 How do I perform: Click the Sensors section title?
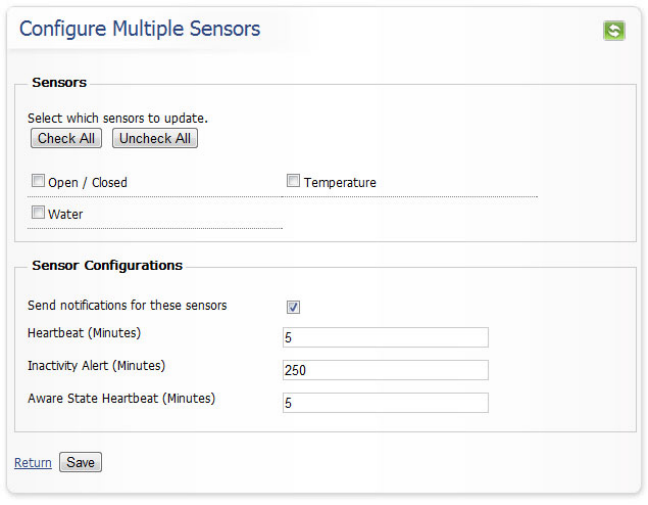tap(59, 83)
